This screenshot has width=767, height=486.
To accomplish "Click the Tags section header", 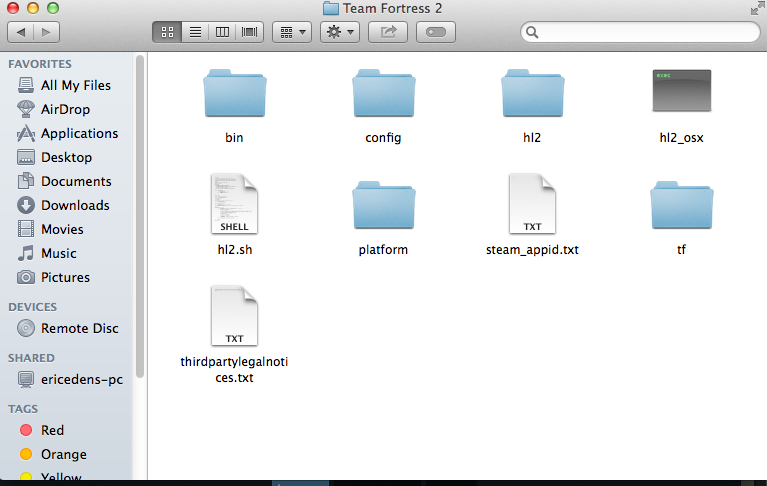I will point(23,409).
